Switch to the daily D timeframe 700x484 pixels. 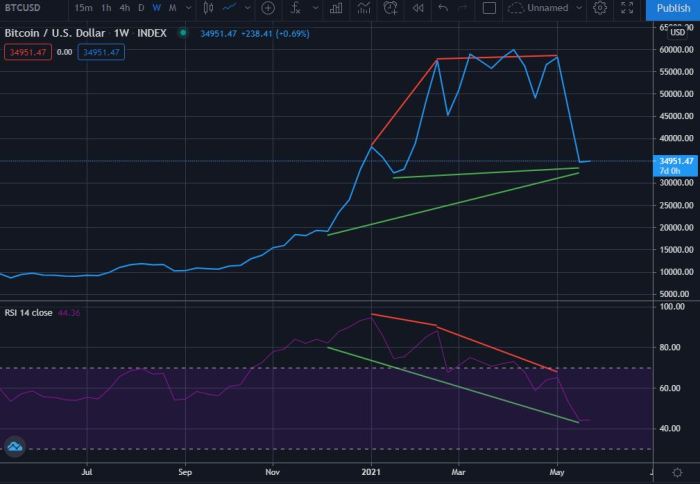click(x=141, y=8)
